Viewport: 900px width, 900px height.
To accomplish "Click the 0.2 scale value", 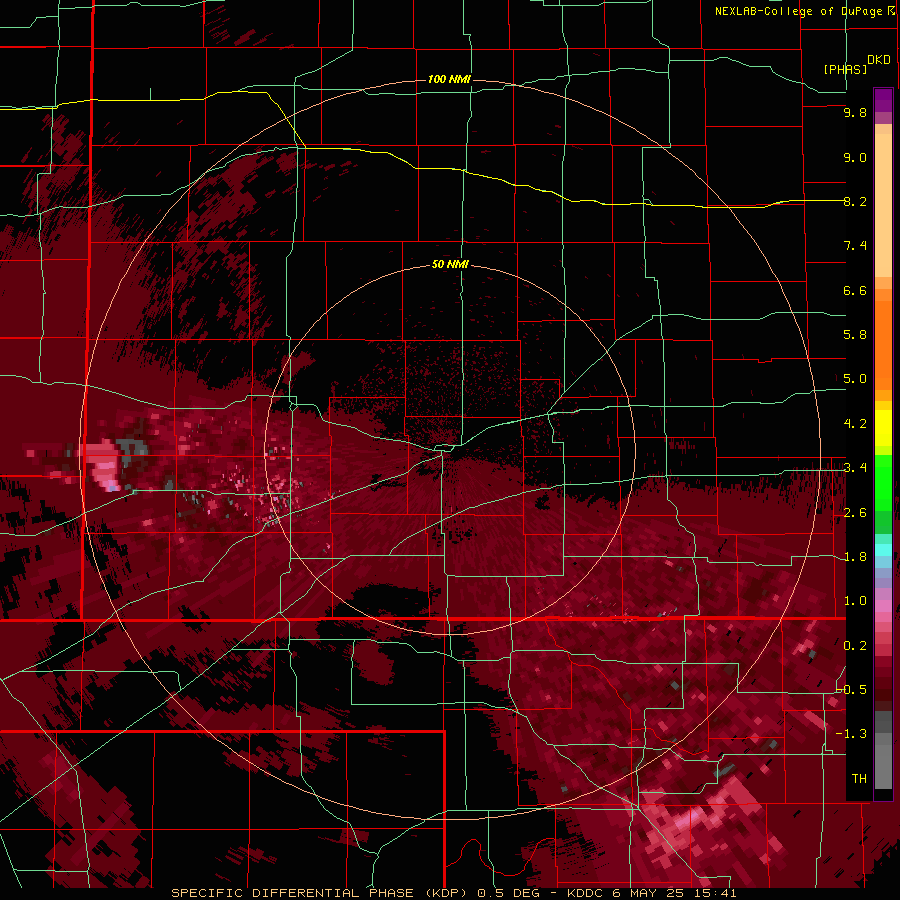I will [x=855, y=646].
